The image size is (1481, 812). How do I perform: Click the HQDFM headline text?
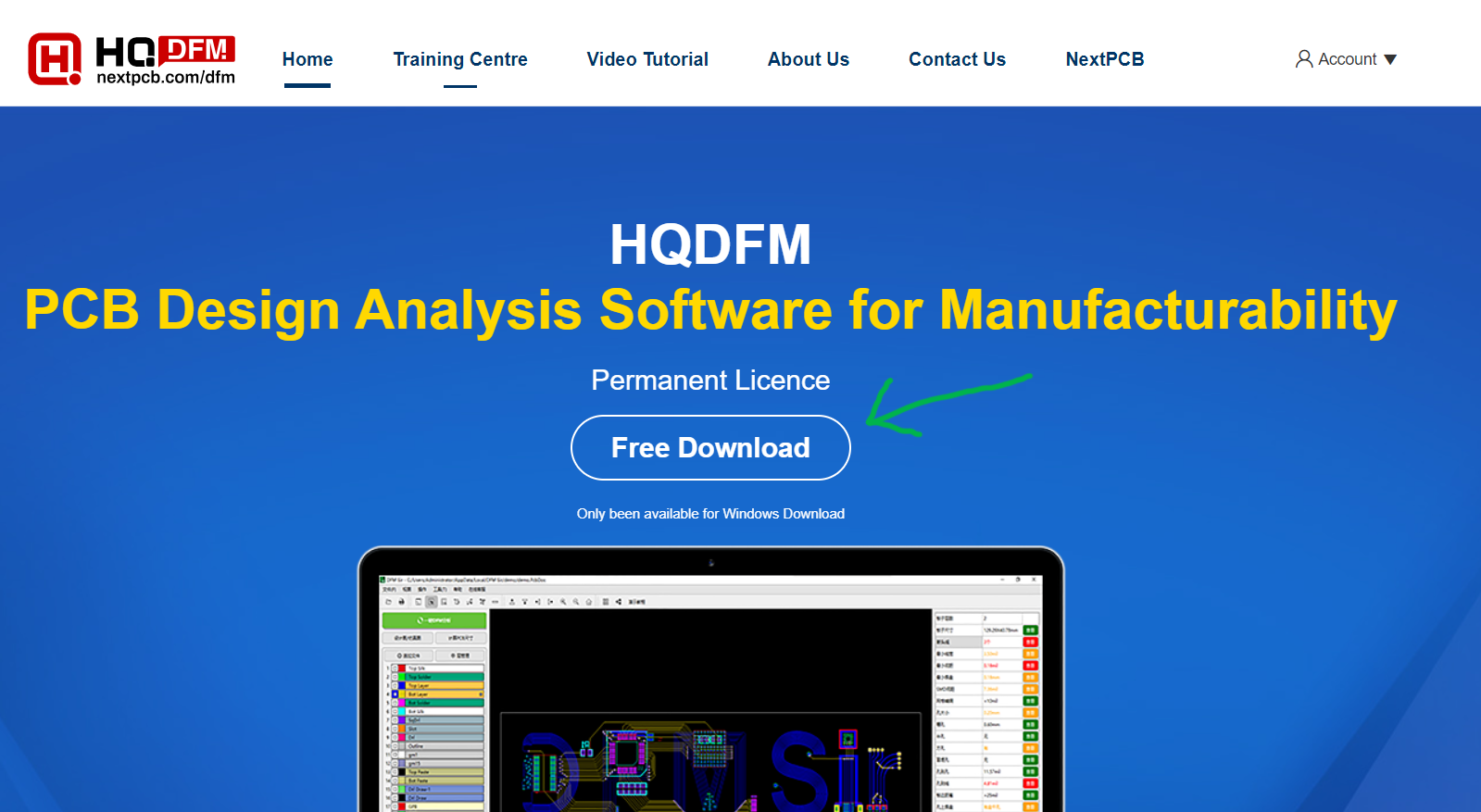pos(710,244)
